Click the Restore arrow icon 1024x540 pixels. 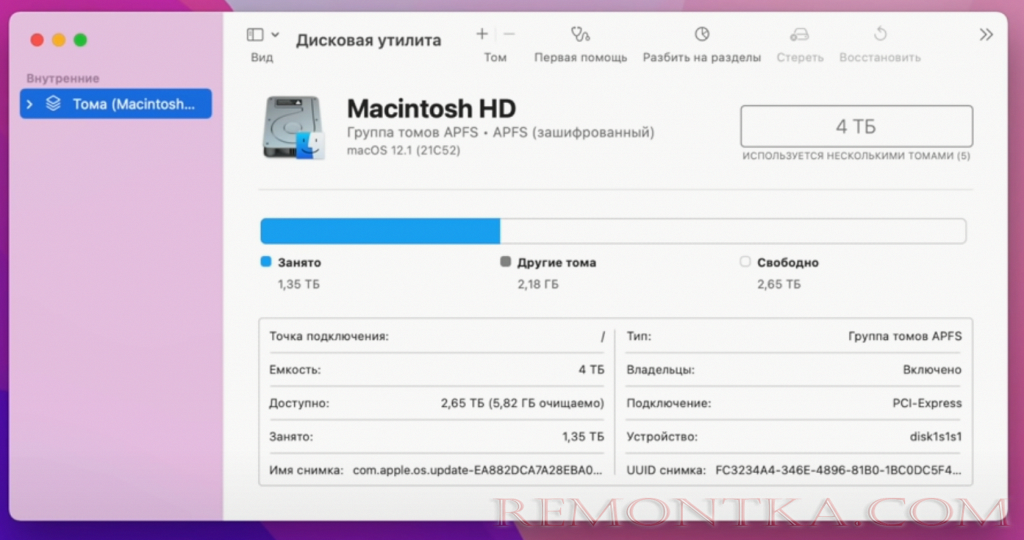[880, 34]
